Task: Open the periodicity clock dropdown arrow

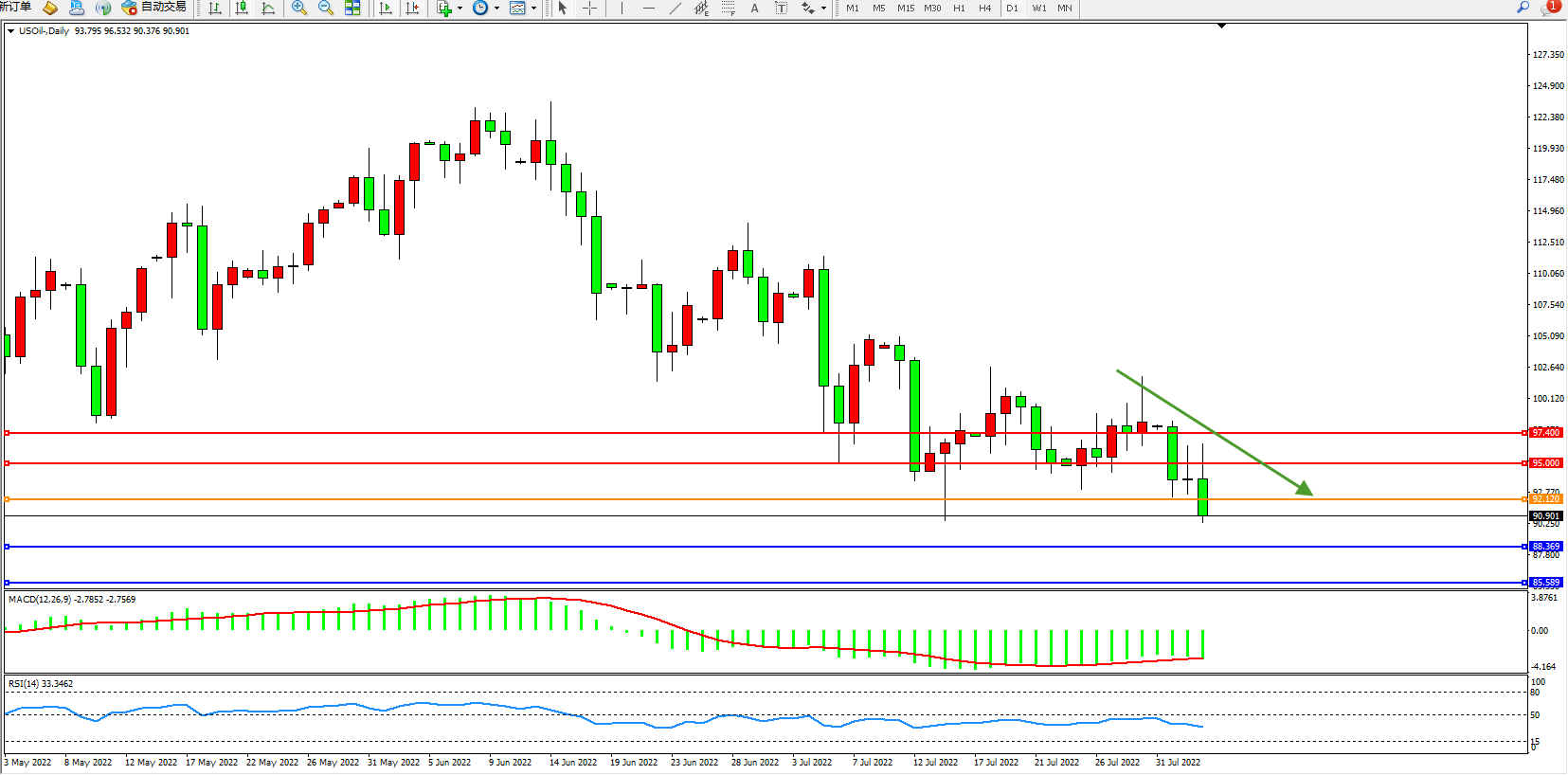Action: point(496,9)
